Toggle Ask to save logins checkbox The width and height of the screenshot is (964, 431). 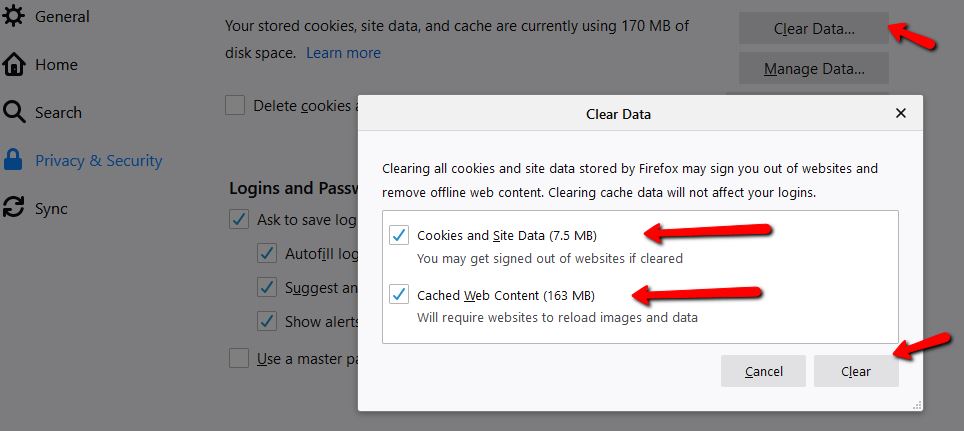pos(239,219)
